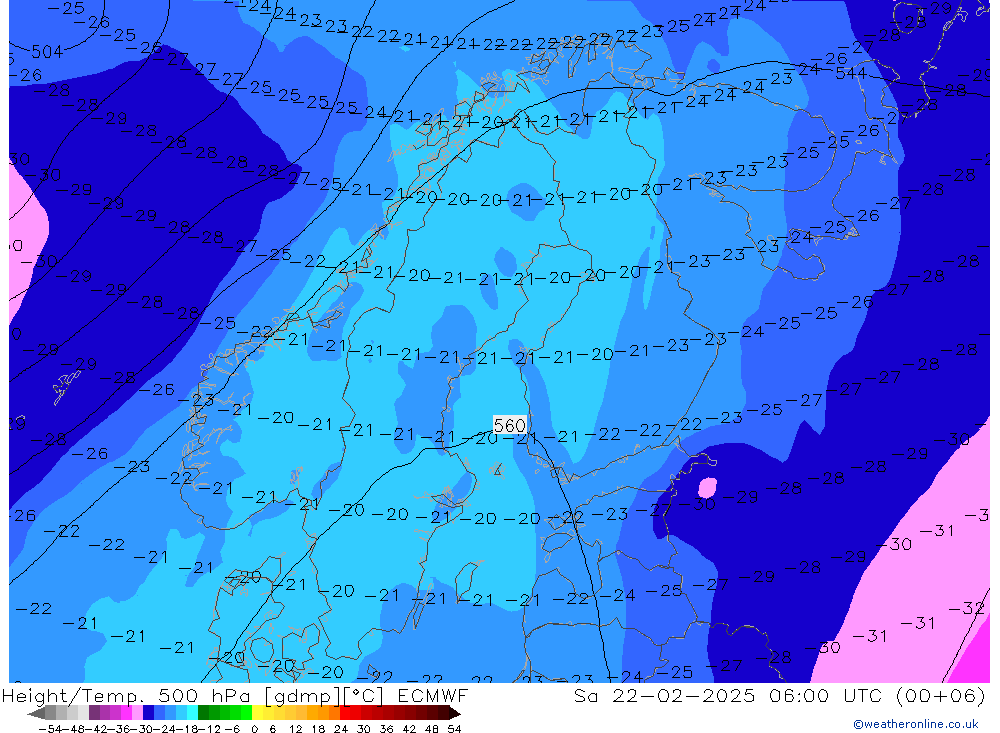Click the 54 value on the color scale
This screenshot has width=1000, height=733.
(x=454, y=729)
